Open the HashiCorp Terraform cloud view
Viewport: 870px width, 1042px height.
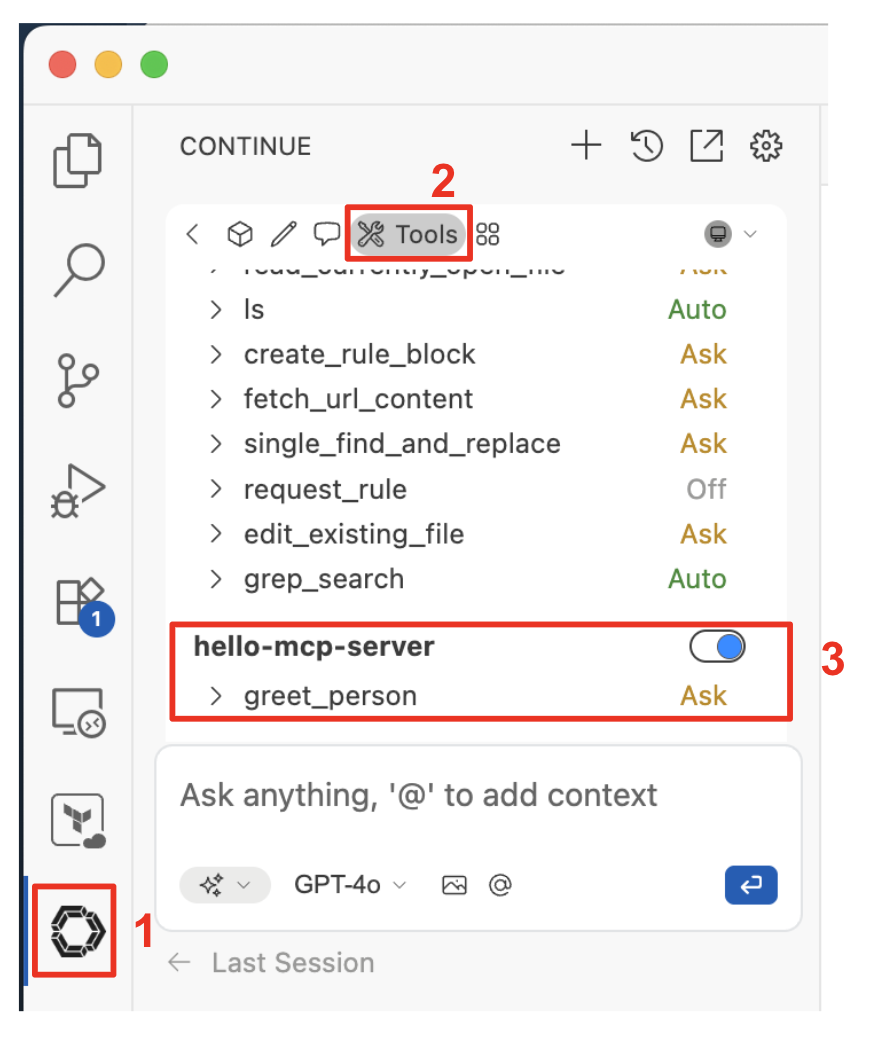coord(78,821)
